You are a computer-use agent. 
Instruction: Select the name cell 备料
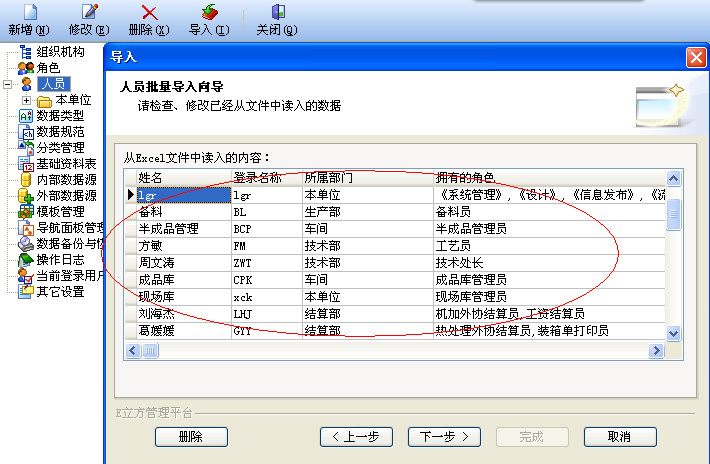tap(184, 212)
